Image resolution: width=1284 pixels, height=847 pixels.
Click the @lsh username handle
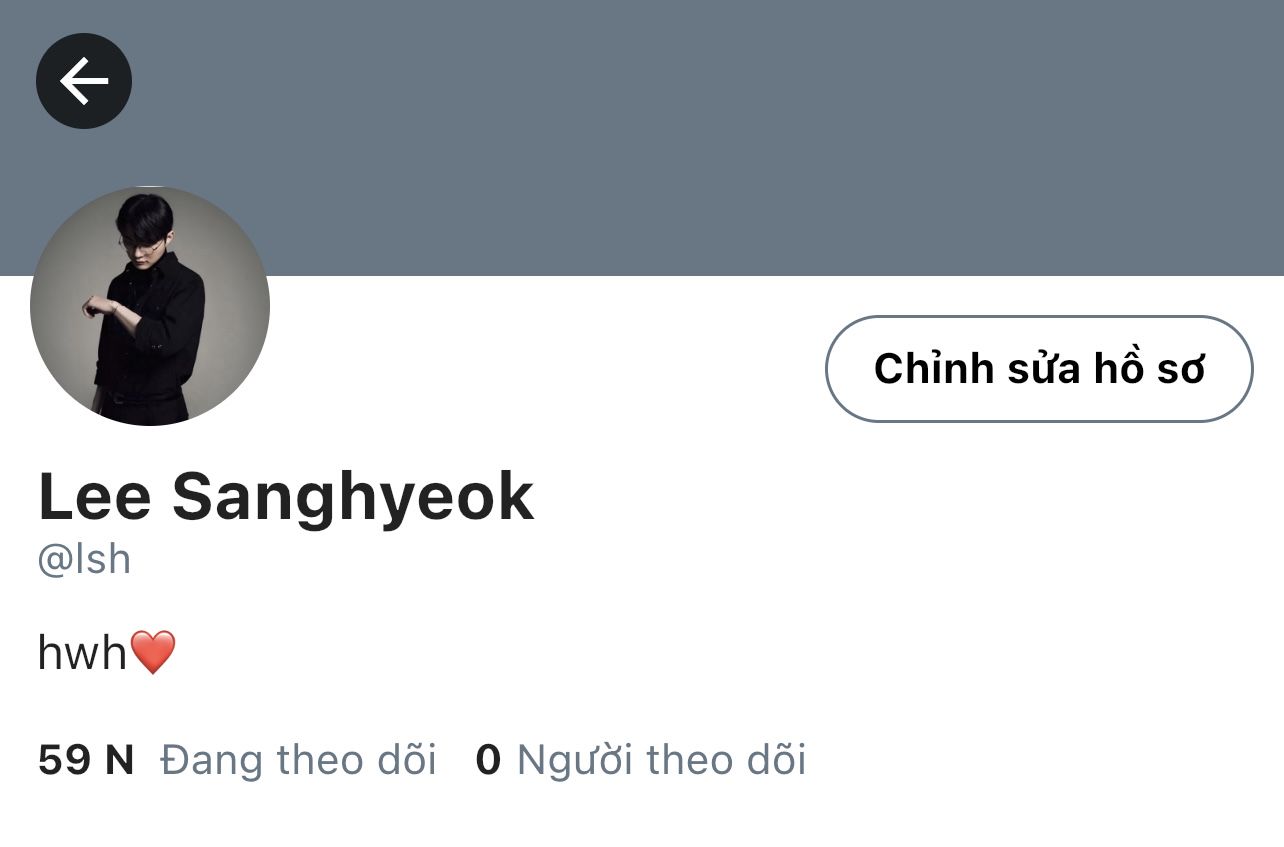(x=84, y=560)
